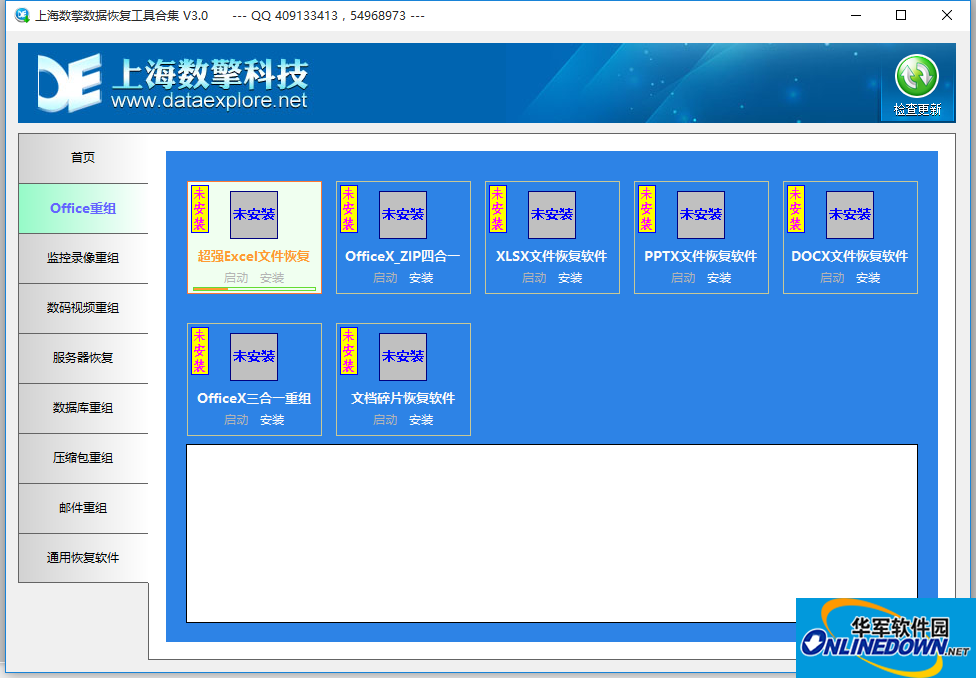Click yellow 未安装 badge on XLSX文件恢复软件 card
This screenshot has height=678, width=976.
(x=497, y=209)
